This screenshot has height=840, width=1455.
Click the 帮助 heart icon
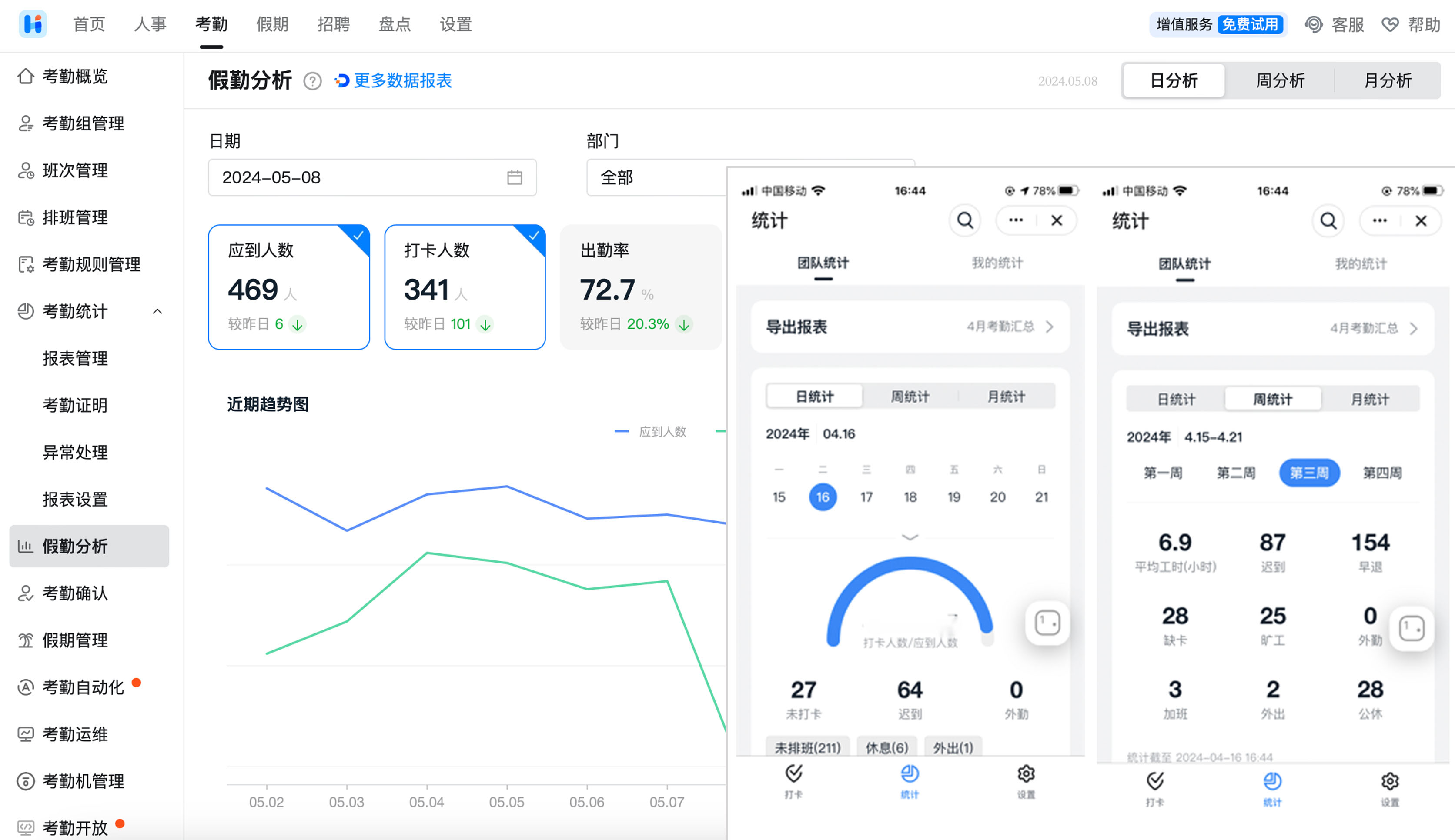coord(1390,24)
